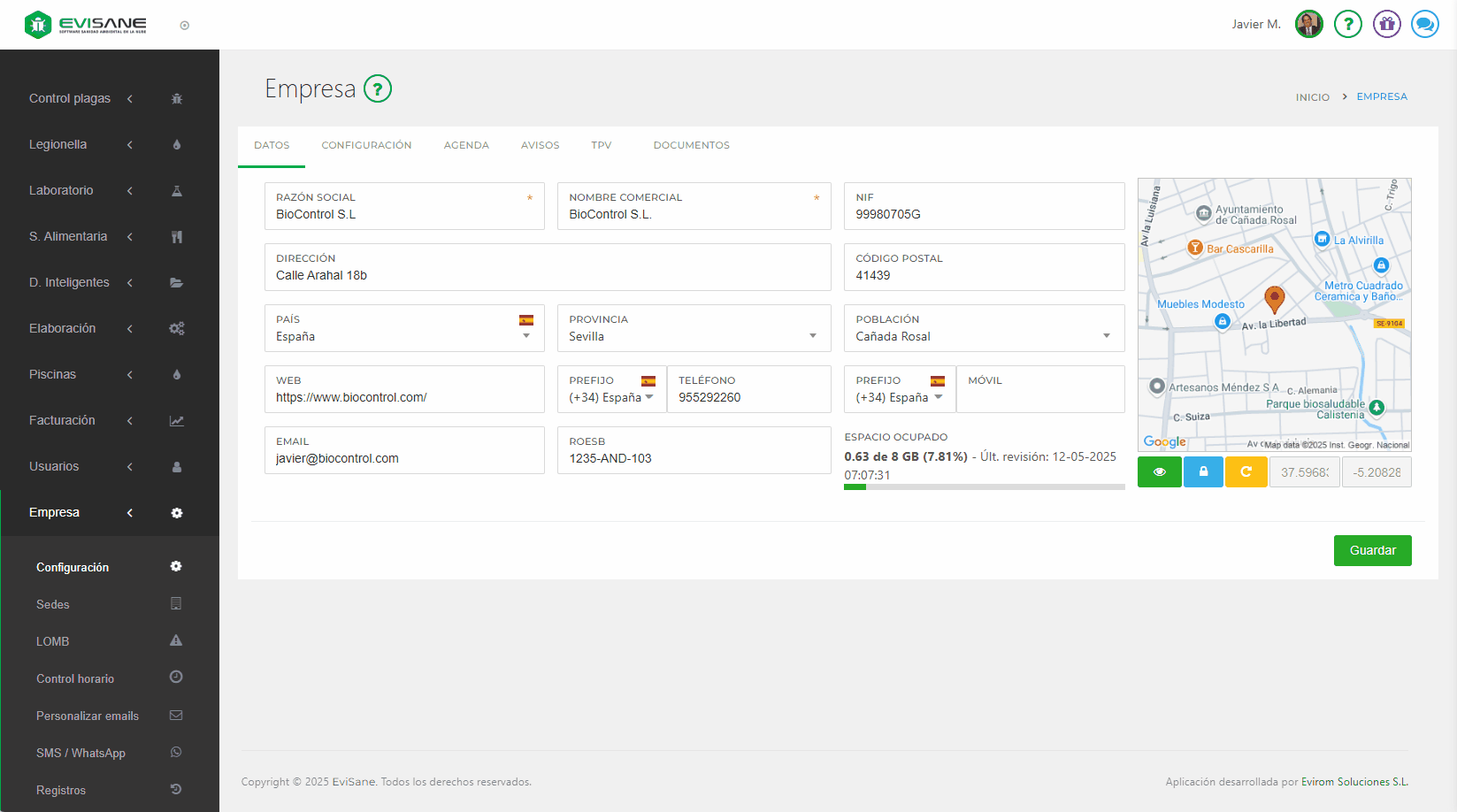Click the person icon for Usuarios

(177, 466)
